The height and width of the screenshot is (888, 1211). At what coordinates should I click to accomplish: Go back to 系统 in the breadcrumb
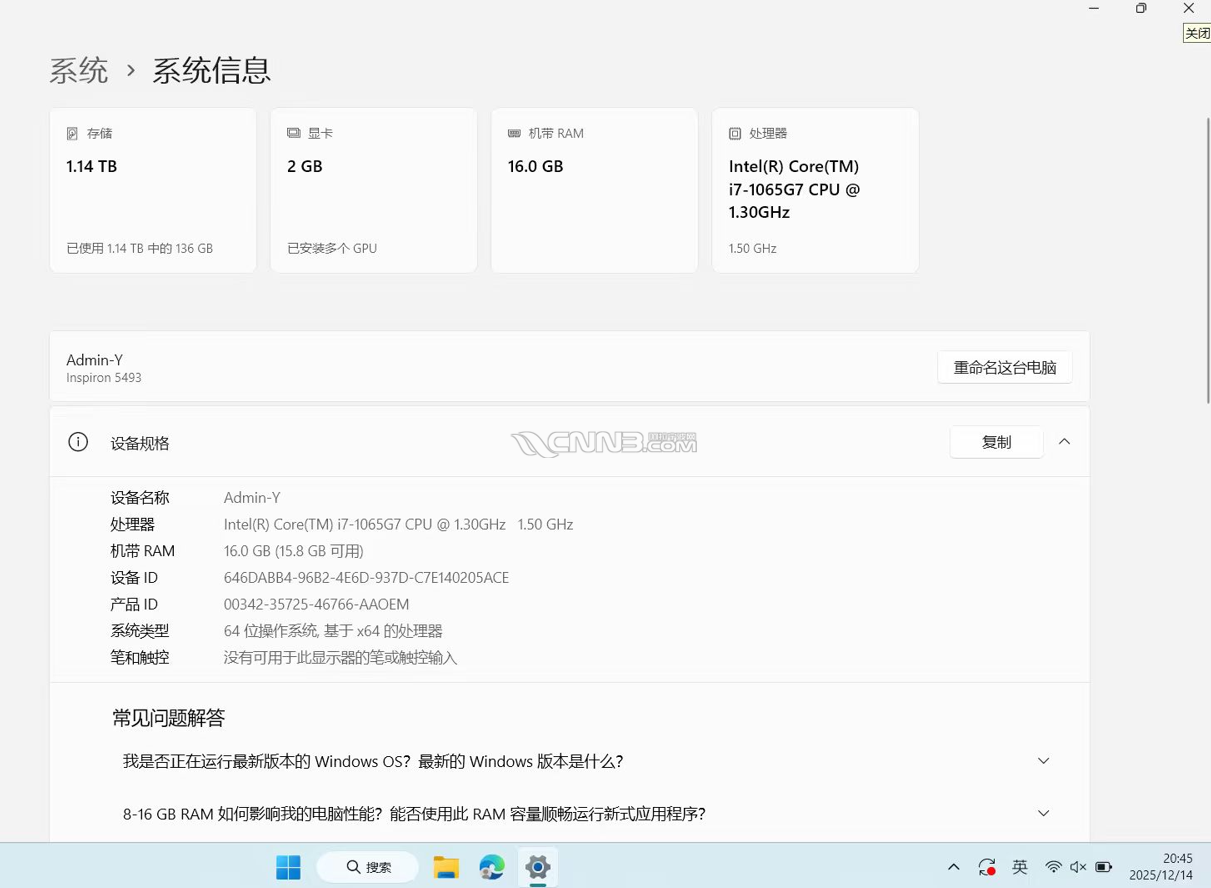pyautogui.click(x=79, y=71)
